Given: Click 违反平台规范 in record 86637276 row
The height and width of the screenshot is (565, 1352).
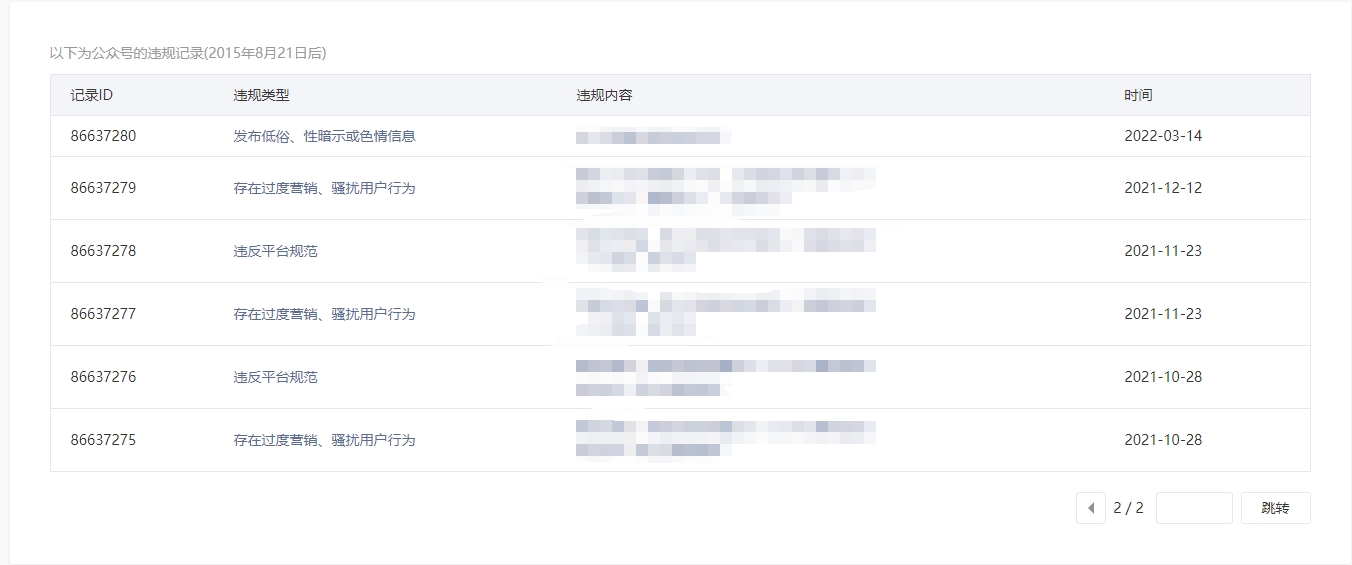Looking at the screenshot, I should tap(276, 377).
